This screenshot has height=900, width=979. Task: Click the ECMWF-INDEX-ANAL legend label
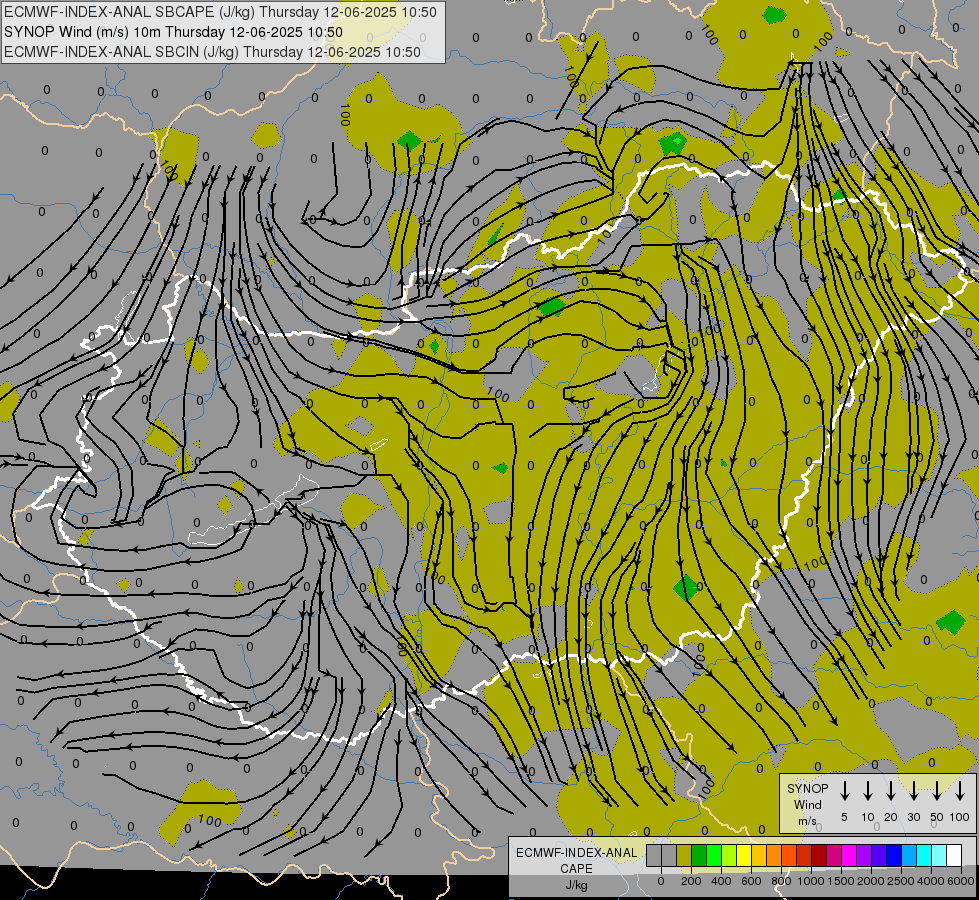[x=576, y=853]
